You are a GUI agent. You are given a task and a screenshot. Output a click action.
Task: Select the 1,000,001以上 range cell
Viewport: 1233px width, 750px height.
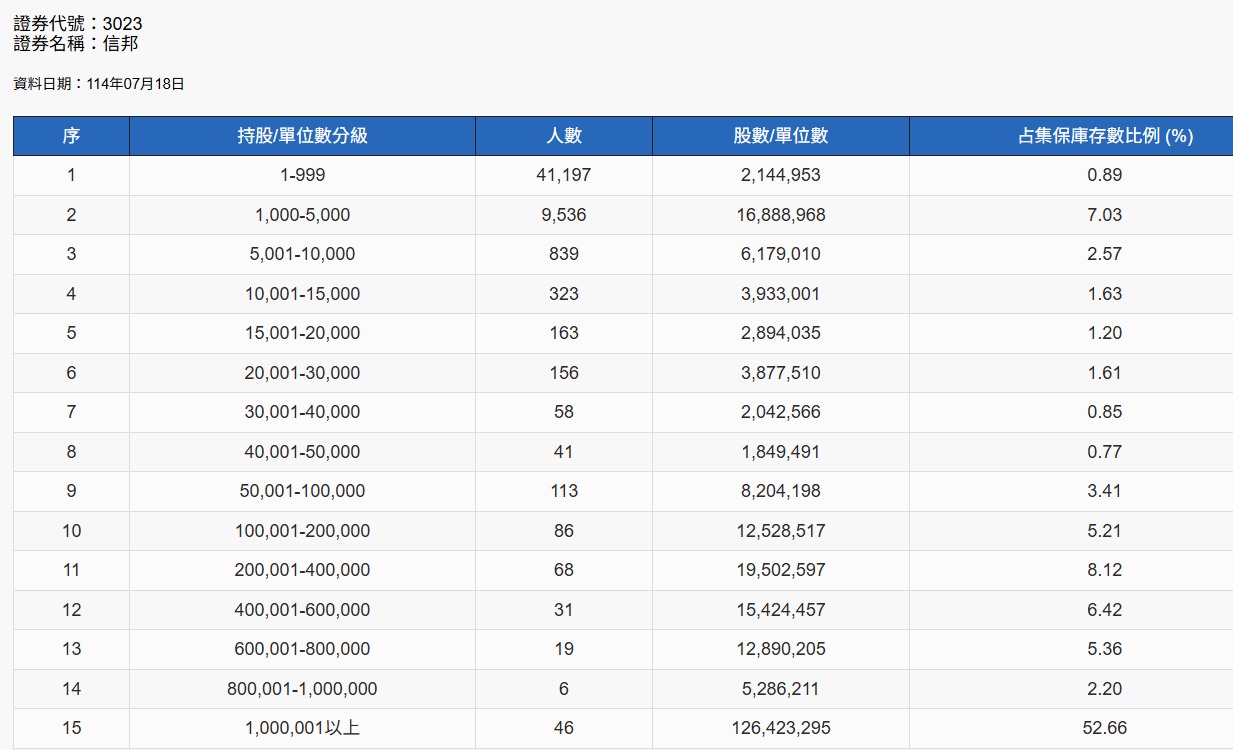click(302, 728)
